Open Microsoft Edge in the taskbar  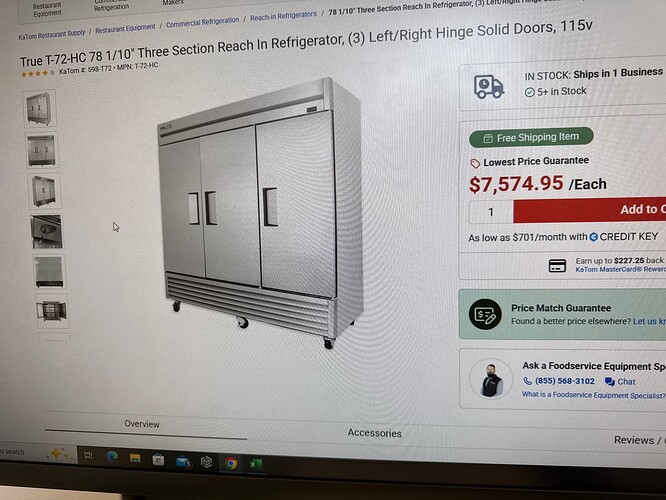point(112,457)
